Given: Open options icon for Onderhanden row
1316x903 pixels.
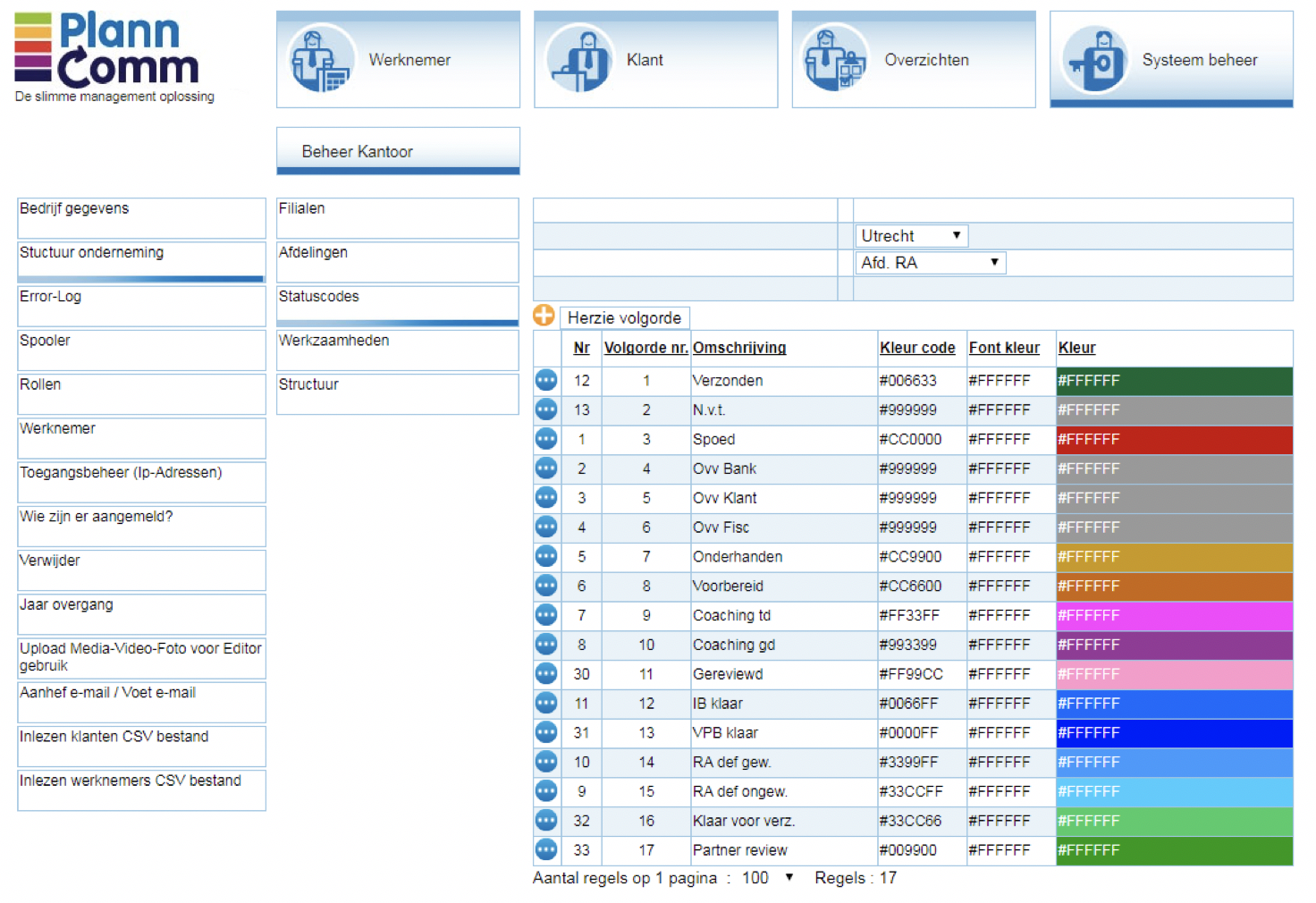Looking at the screenshot, I should [x=546, y=556].
